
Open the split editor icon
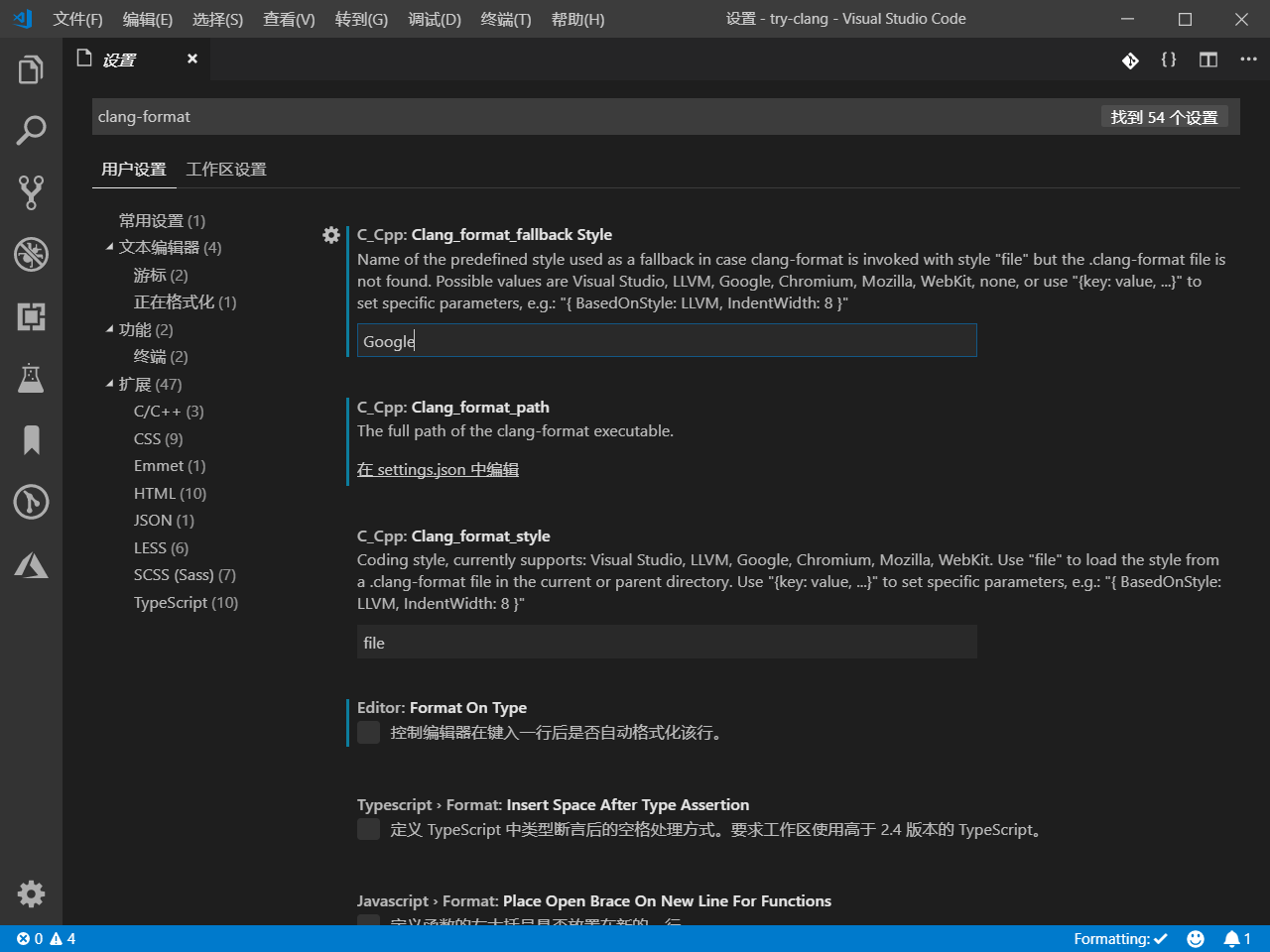[x=1207, y=59]
